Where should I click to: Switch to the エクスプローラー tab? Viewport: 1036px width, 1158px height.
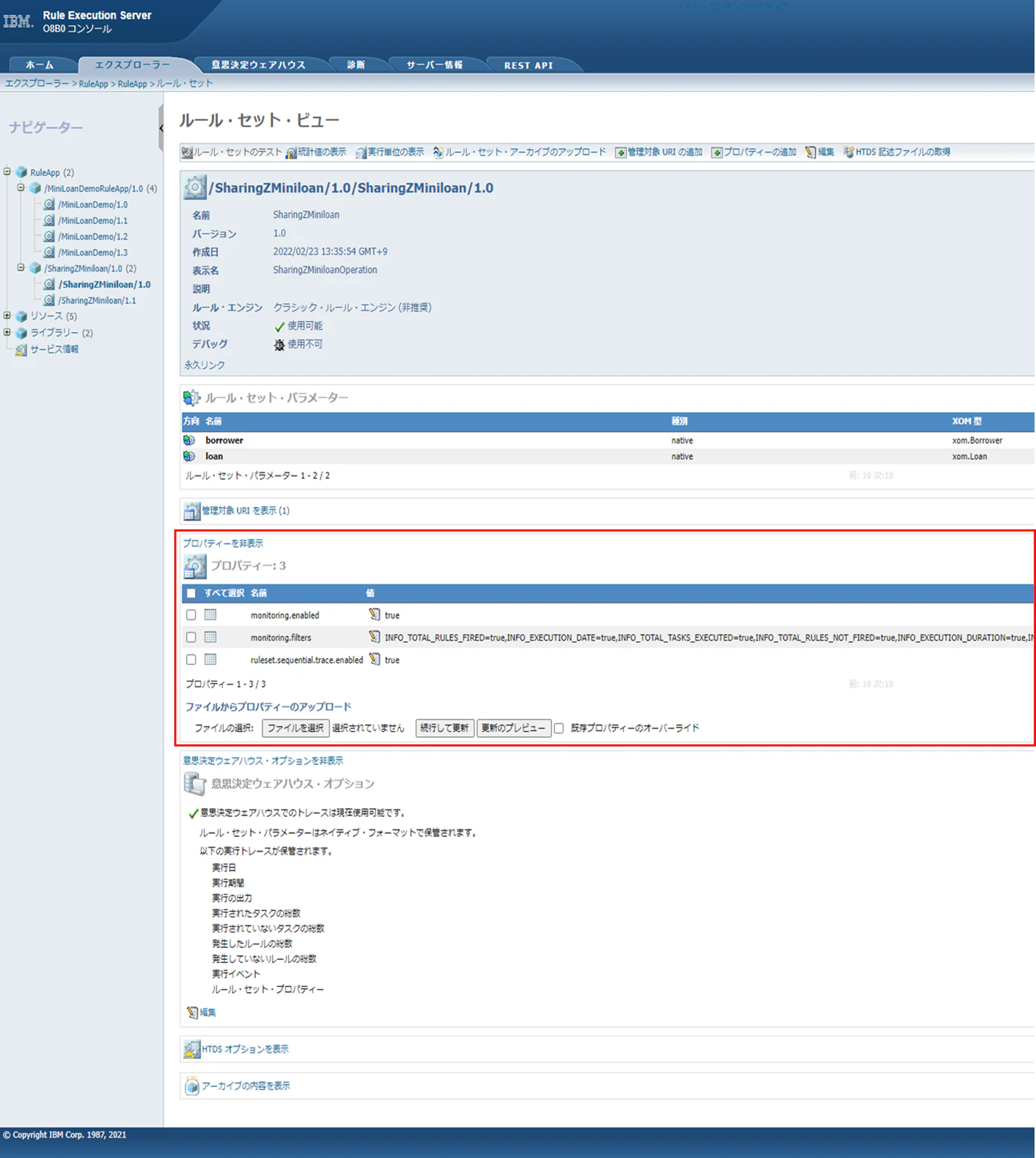[133, 65]
